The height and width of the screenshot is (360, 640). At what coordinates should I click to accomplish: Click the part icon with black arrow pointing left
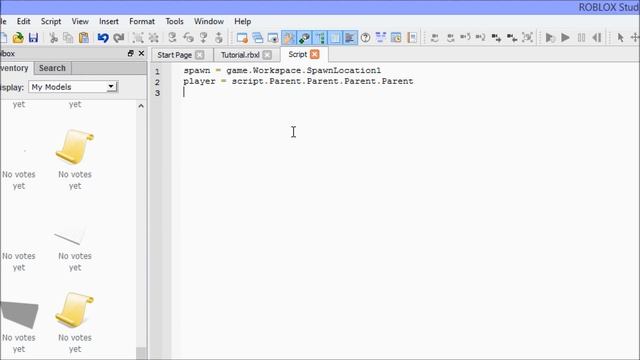click(x=512, y=38)
